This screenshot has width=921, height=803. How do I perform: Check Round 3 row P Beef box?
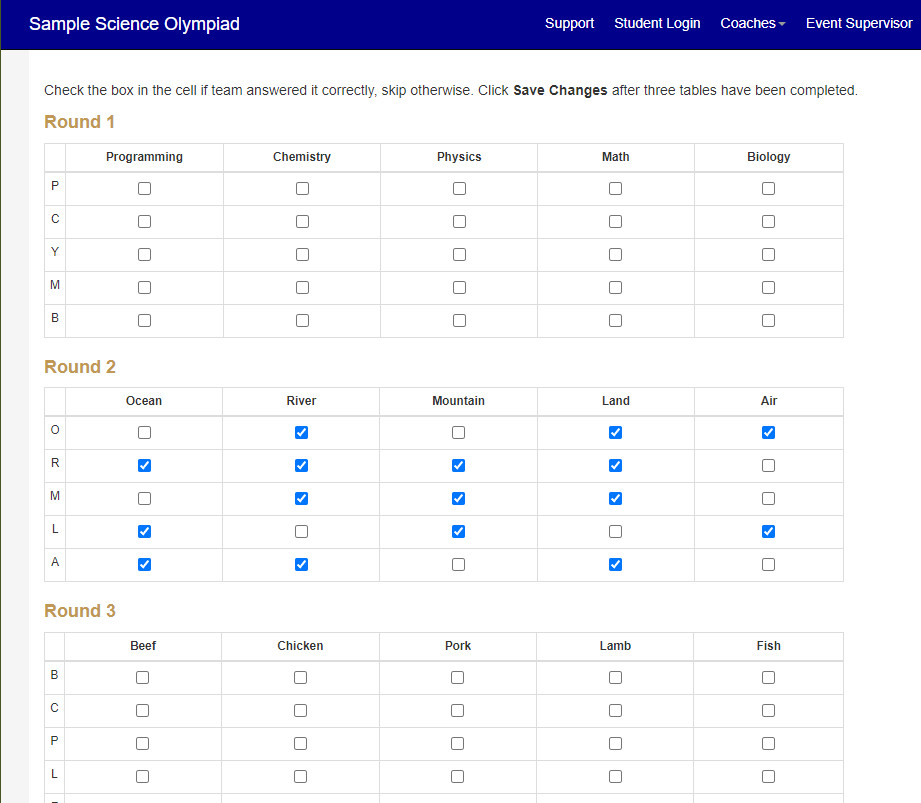click(x=143, y=743)
